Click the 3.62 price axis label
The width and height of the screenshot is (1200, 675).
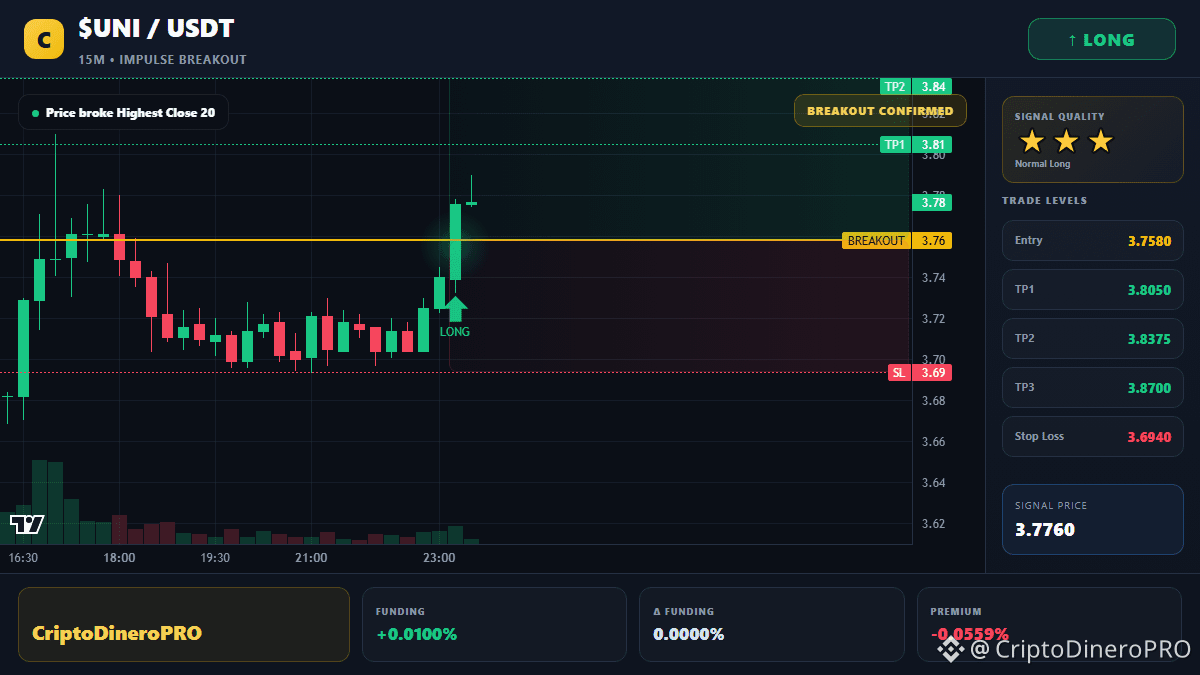tap(933, 524)
